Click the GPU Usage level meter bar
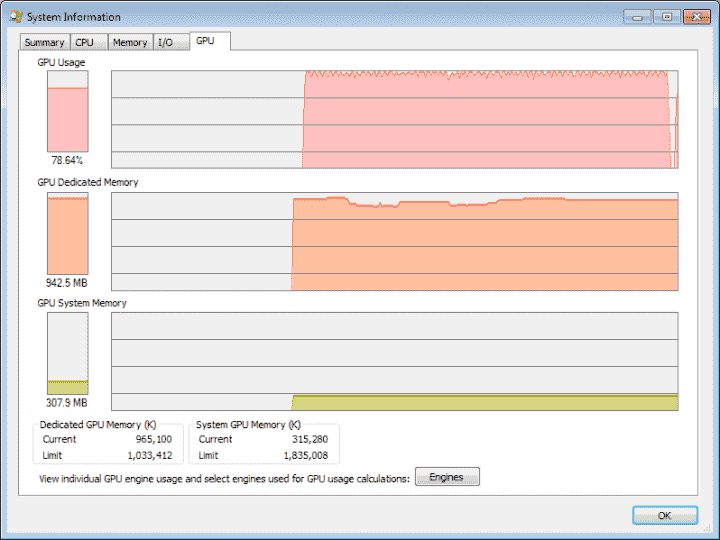This screenshot has width=720, height=540. point(68,111)
